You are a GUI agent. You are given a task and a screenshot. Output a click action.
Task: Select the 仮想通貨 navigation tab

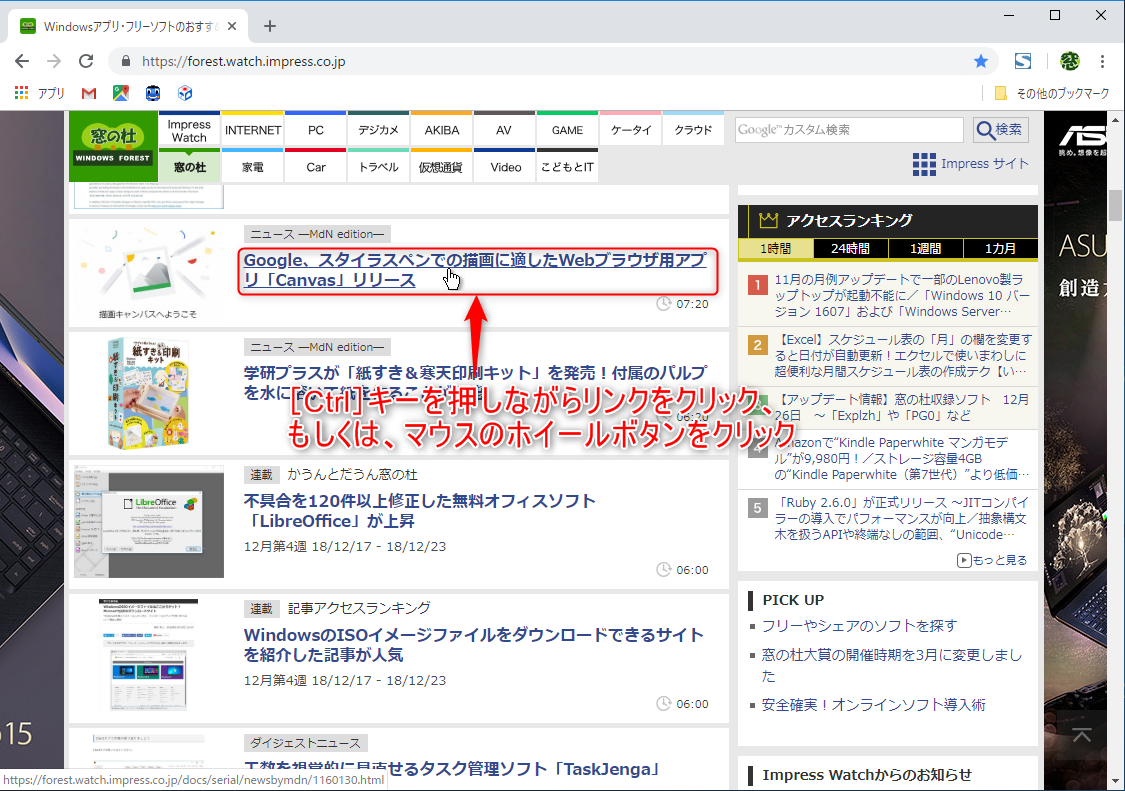click(441, 167)
